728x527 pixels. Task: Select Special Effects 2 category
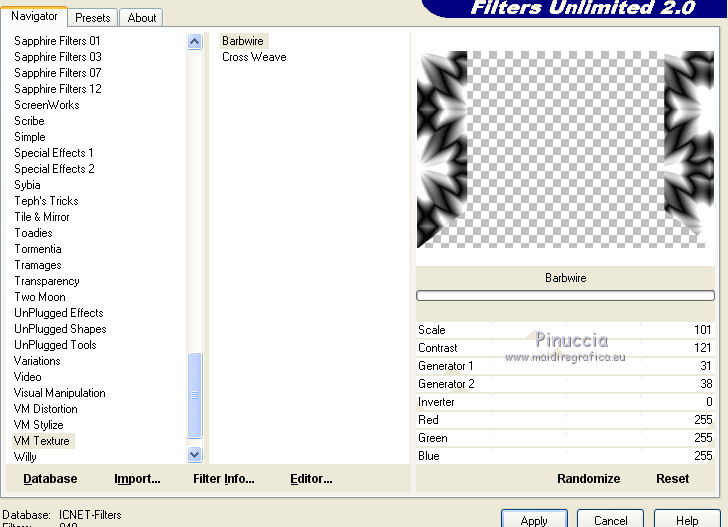pos(54,169)
